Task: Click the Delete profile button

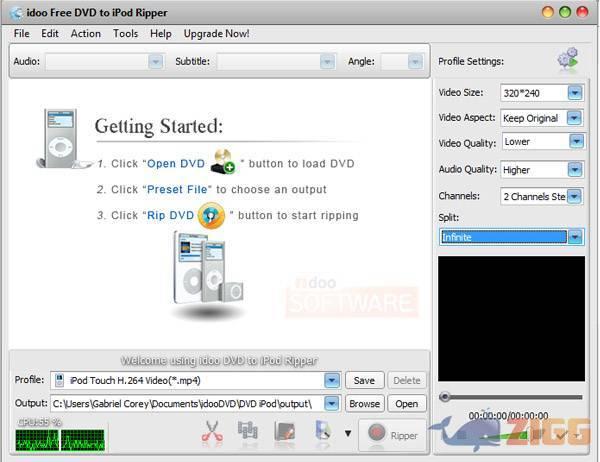Action: [x=407, y=380]
